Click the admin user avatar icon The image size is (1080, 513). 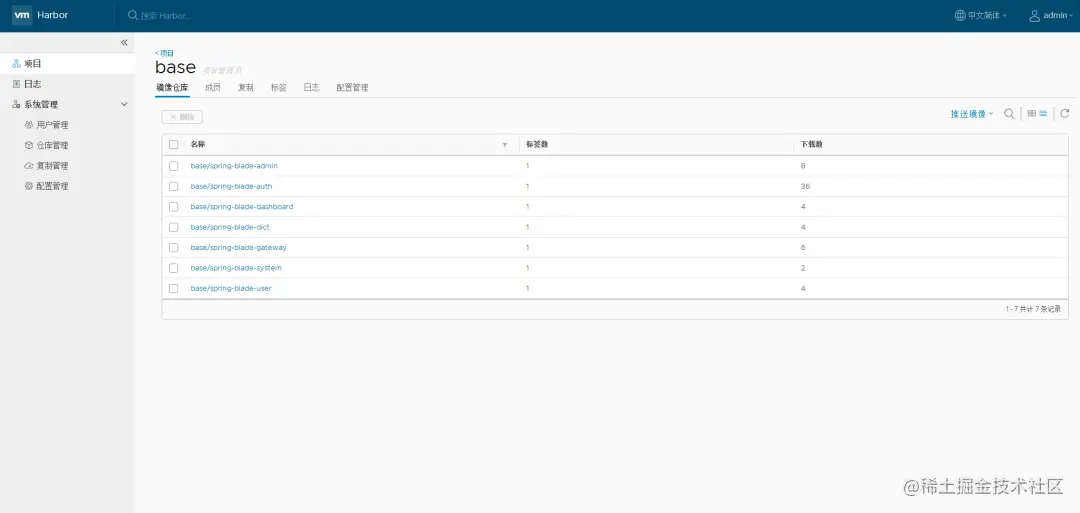(1035, 15)
